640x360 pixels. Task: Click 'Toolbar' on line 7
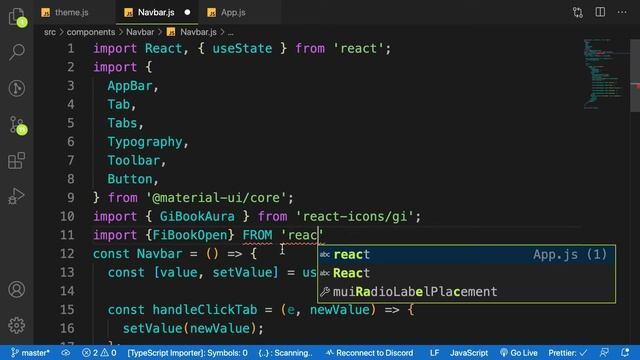pyautogui.click(x=133, y=160)
